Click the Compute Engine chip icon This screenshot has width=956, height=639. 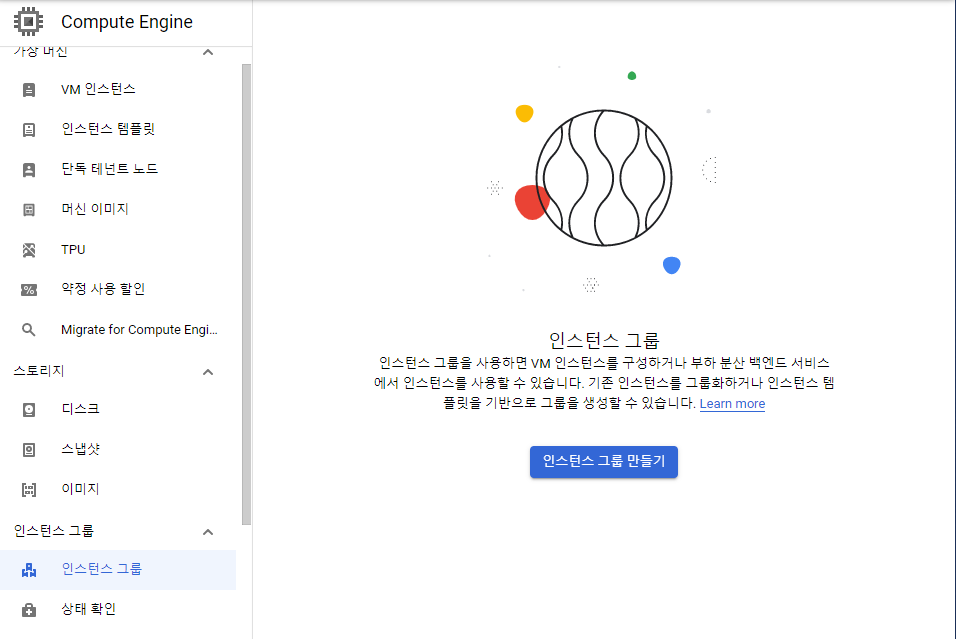[28, 21]
